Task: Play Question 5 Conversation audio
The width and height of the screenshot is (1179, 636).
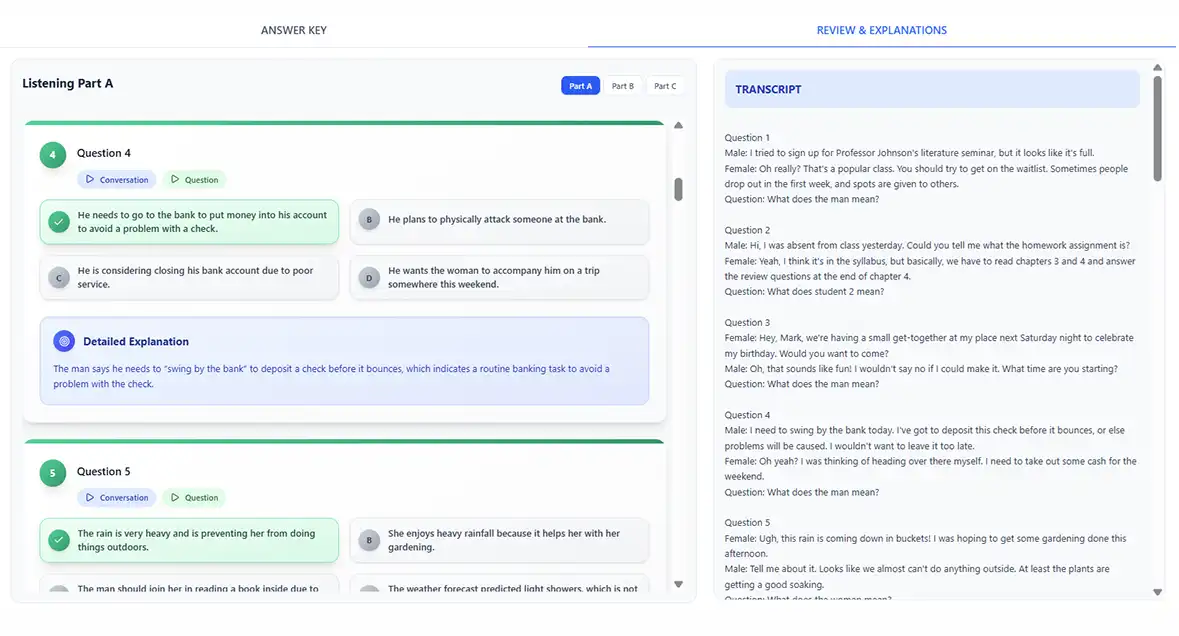Action: pyautogui.click(x=117, y=498)
